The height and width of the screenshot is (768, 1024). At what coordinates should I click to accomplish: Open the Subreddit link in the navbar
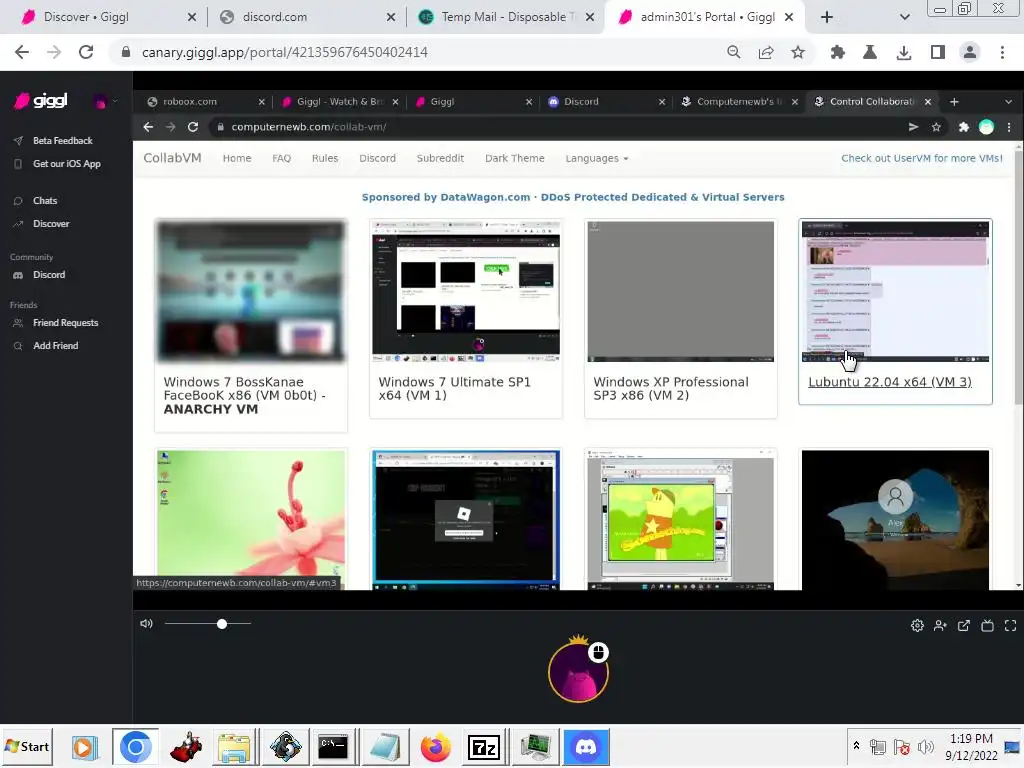click(440, 159)
